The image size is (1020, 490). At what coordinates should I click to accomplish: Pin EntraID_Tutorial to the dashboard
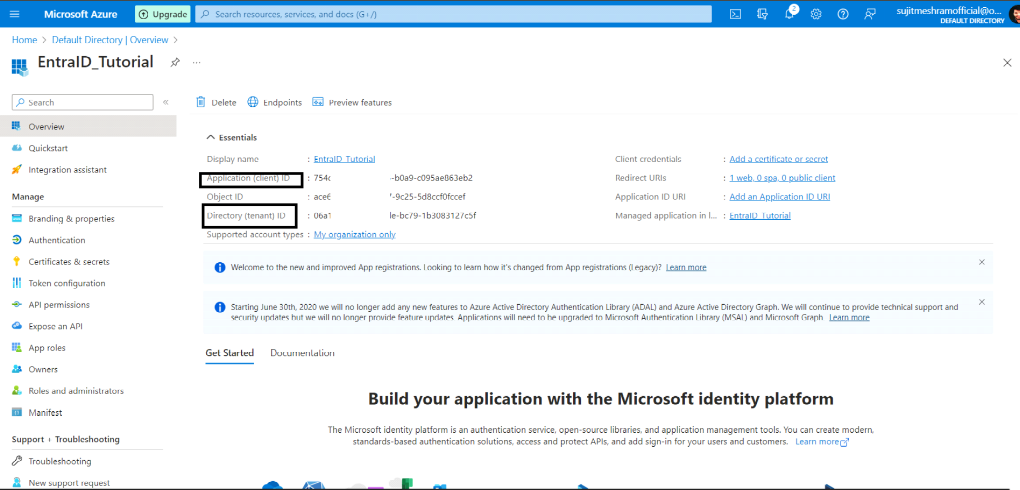click(175, 62)
